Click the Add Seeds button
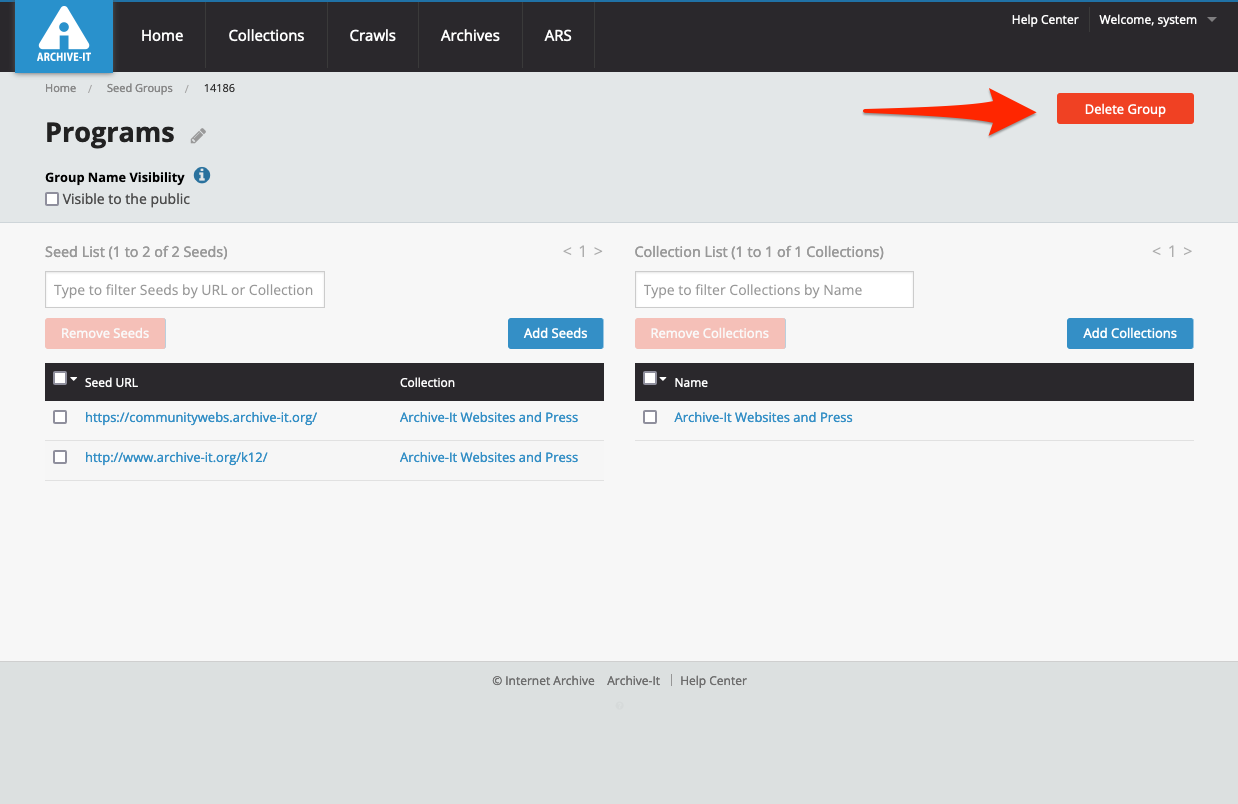 click(x=555, y=333)
